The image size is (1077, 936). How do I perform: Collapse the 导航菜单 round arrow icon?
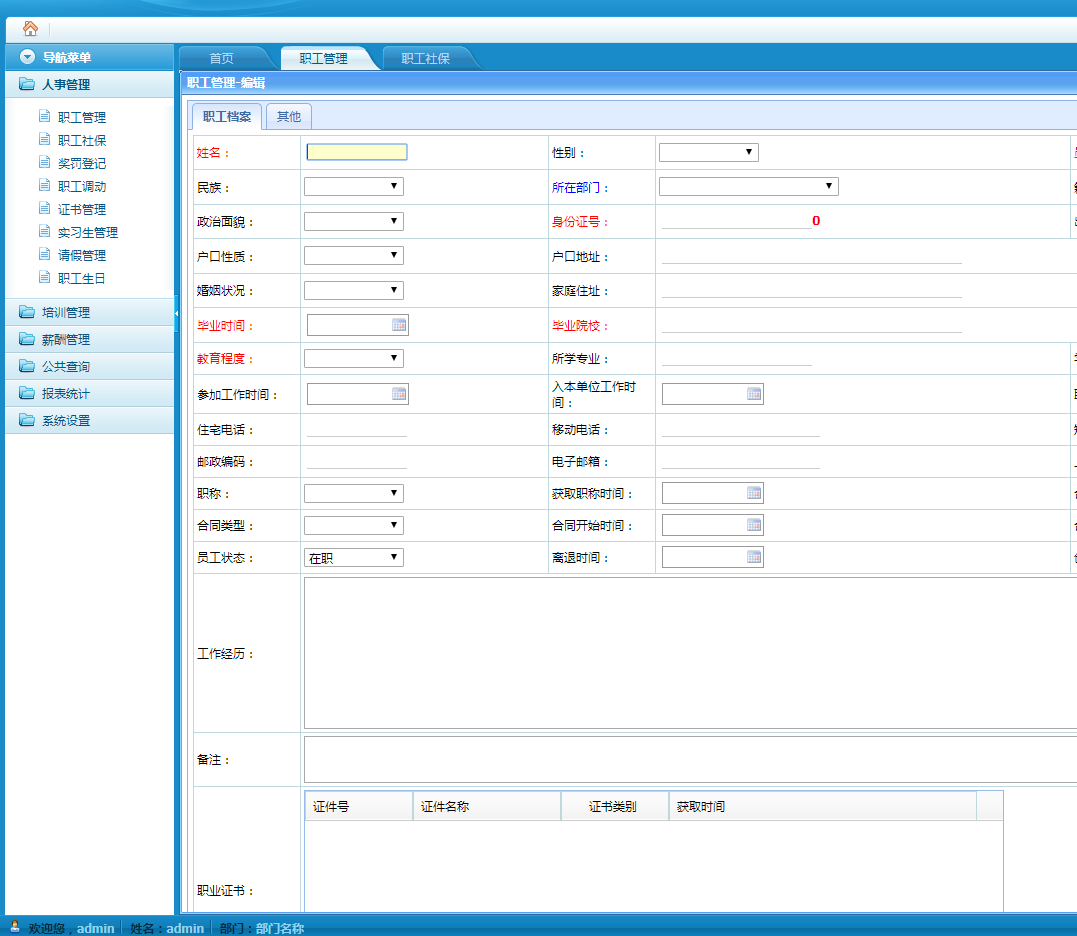27,58
